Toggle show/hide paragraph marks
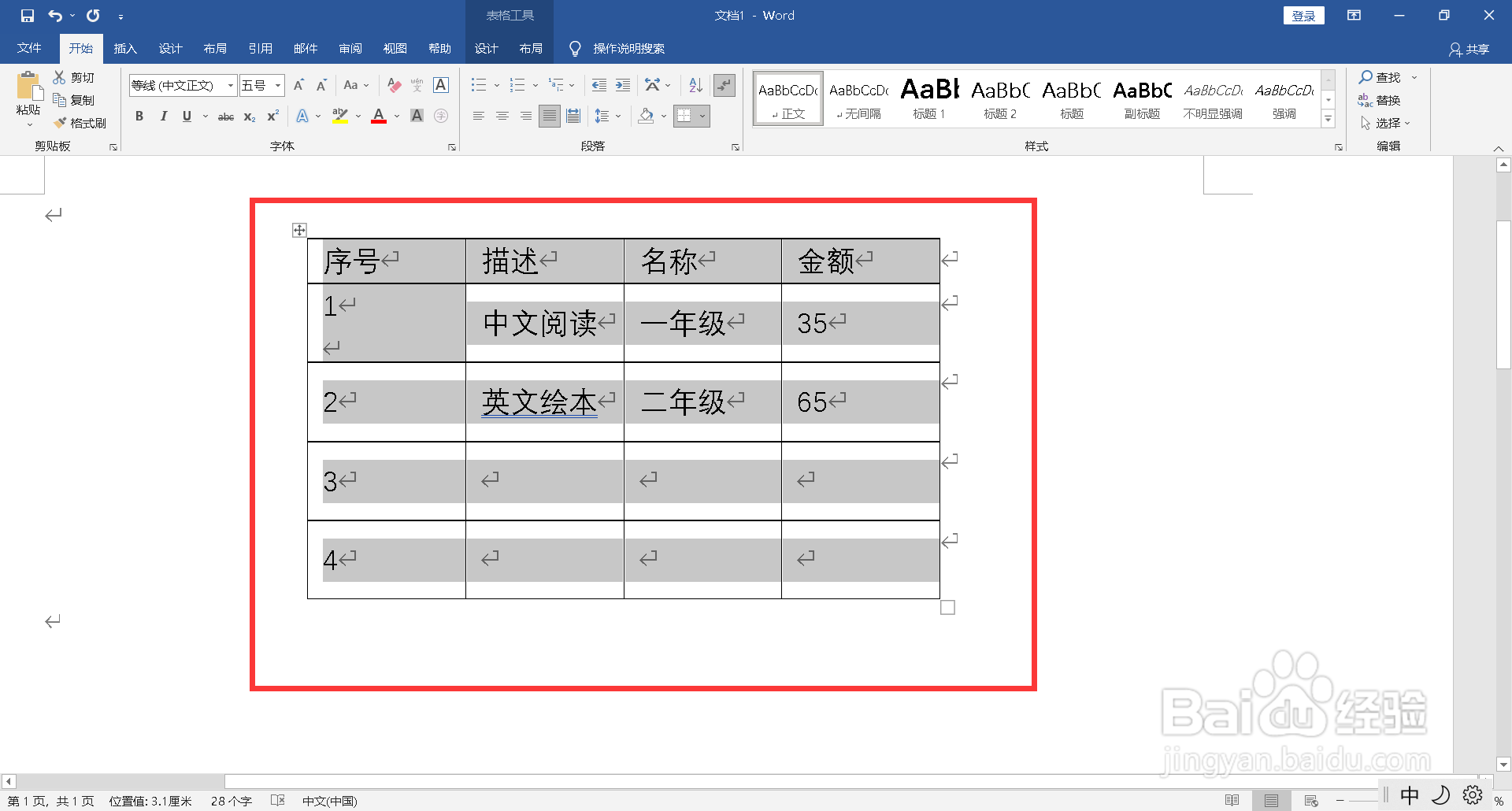The image size is (1512, 811). pos(724,85)
